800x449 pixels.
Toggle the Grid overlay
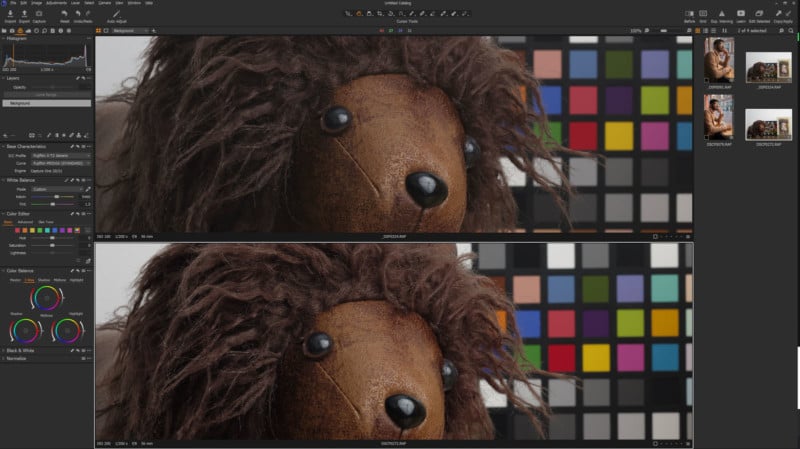click(703, 14)
